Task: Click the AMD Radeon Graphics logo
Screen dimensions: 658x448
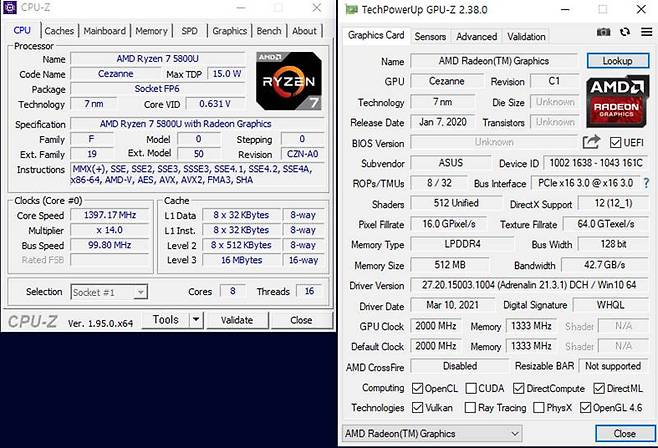Action: coord(617,101)
